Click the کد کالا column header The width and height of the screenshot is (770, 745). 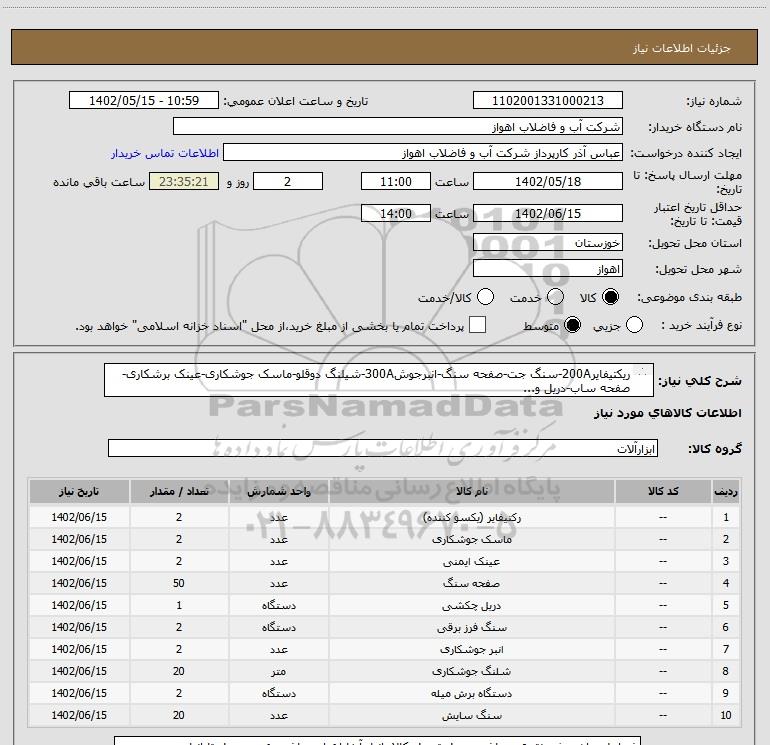point(663,491)
